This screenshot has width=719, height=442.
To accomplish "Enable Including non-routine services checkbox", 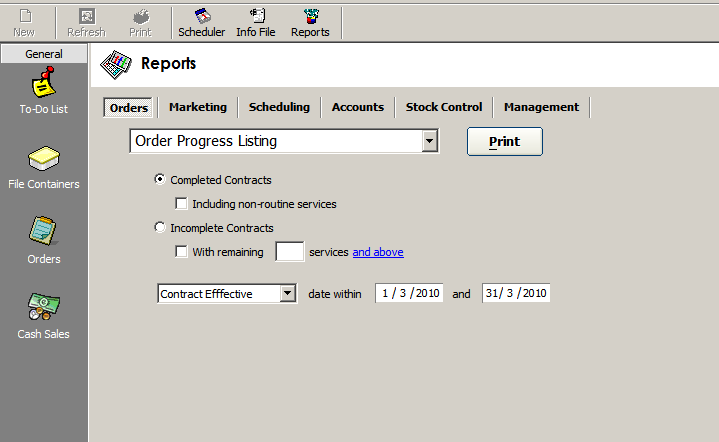I will (x=182, y=204).
